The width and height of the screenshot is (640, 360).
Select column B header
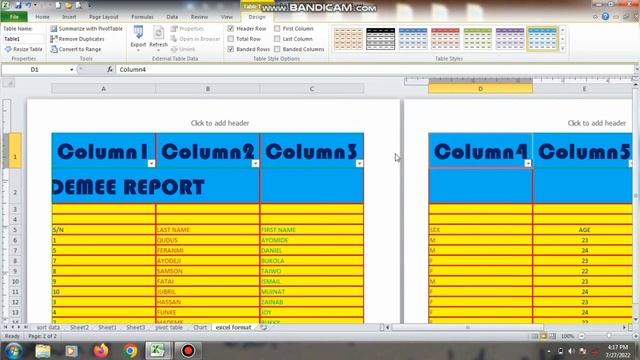click(208, 89)
